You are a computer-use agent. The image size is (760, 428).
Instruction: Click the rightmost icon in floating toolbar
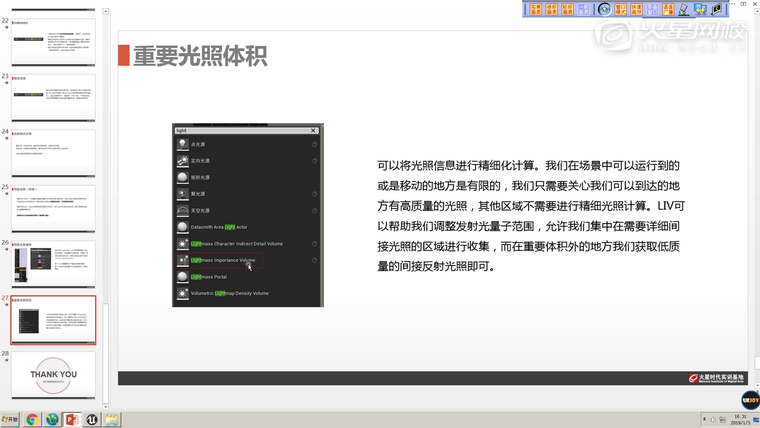[716, 9]
